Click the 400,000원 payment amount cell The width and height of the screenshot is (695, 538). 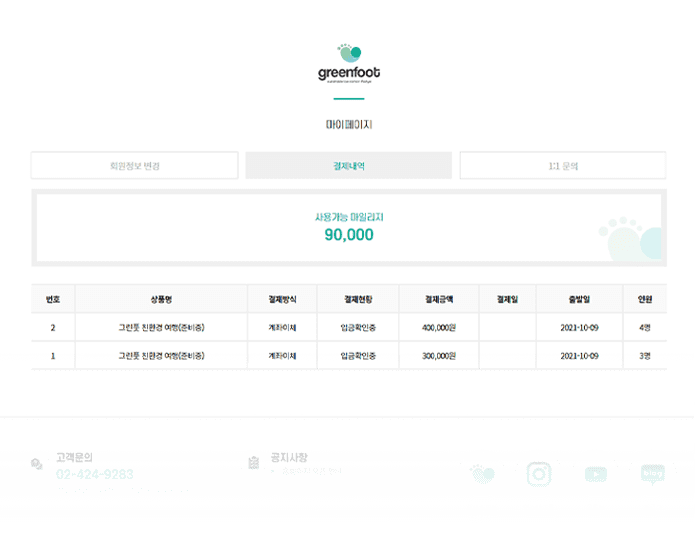click(439, 328)
